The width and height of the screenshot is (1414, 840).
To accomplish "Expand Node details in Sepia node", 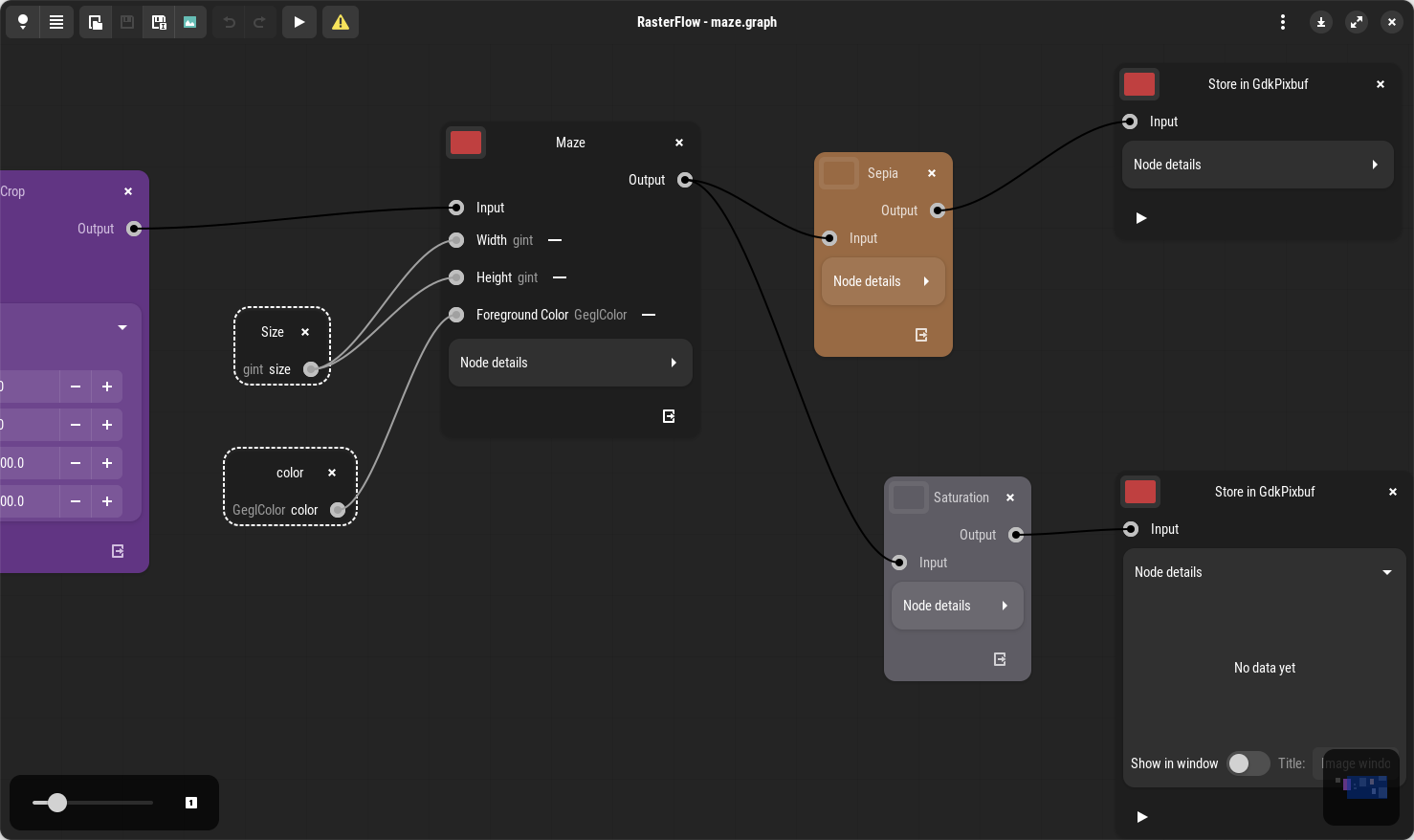I will coord(882,281).
